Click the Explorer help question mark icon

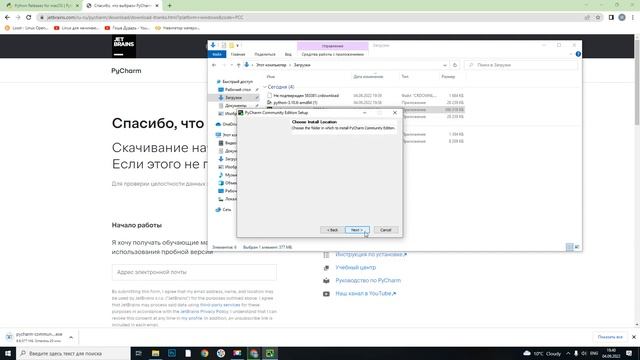click(578, 54)
